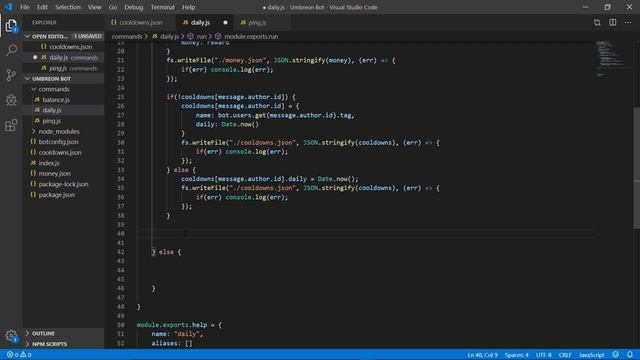Open the Manage gear menu
The width and height of the screenshot is (640, 360).
click(11, 336)
